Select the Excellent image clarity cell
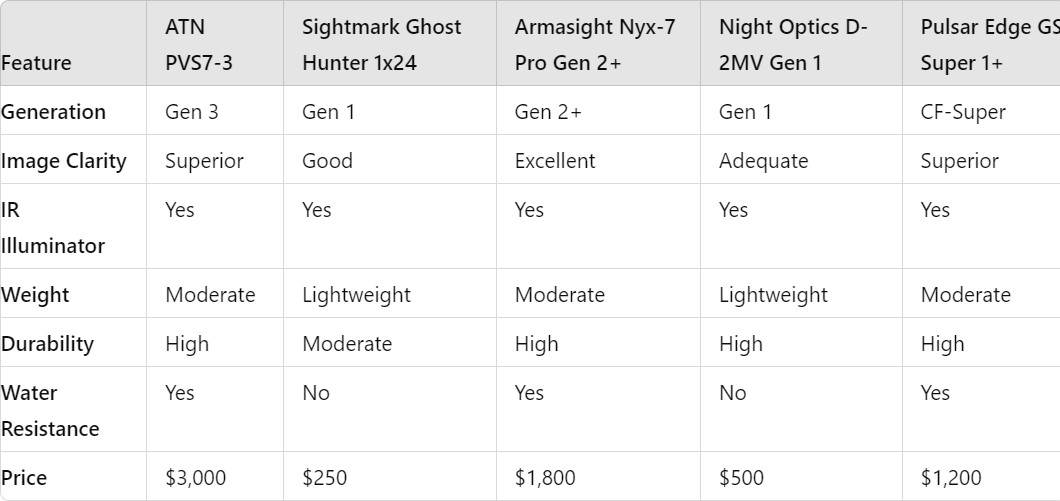 click(x=598, y=160)
